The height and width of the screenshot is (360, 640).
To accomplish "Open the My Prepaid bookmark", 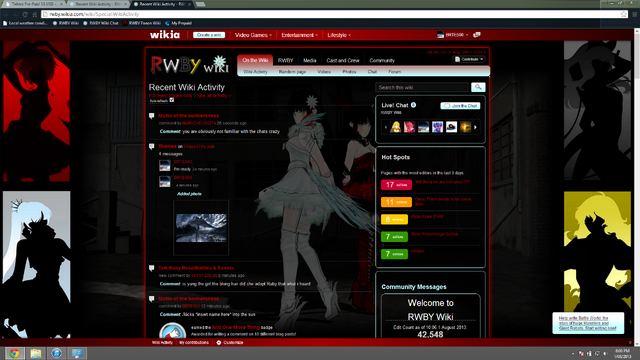I will point(178,23).
